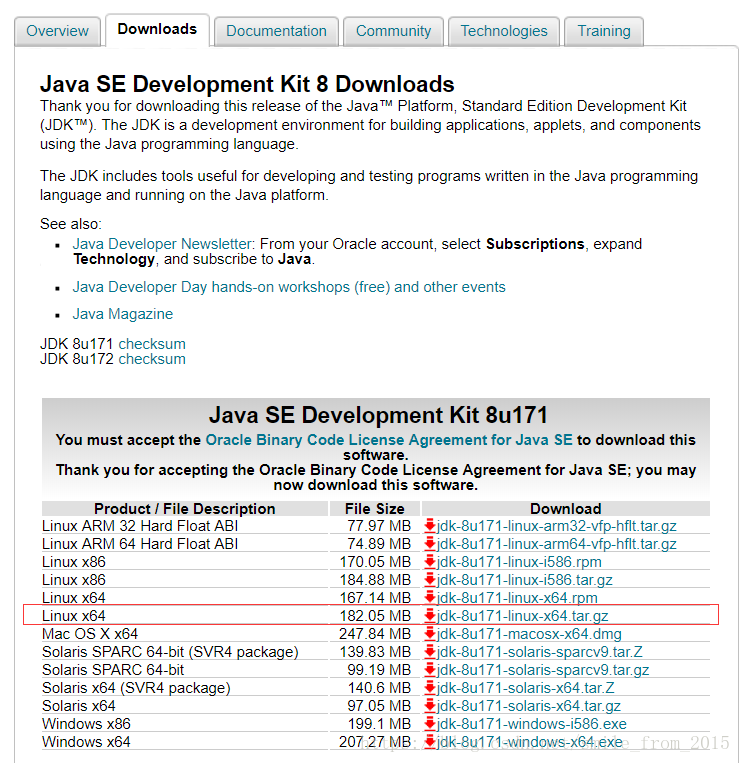
Task: Download jdk-8u171-linux-arm32-vfp-hflt.tar.gz file link
Action: [x=557, y=526]
